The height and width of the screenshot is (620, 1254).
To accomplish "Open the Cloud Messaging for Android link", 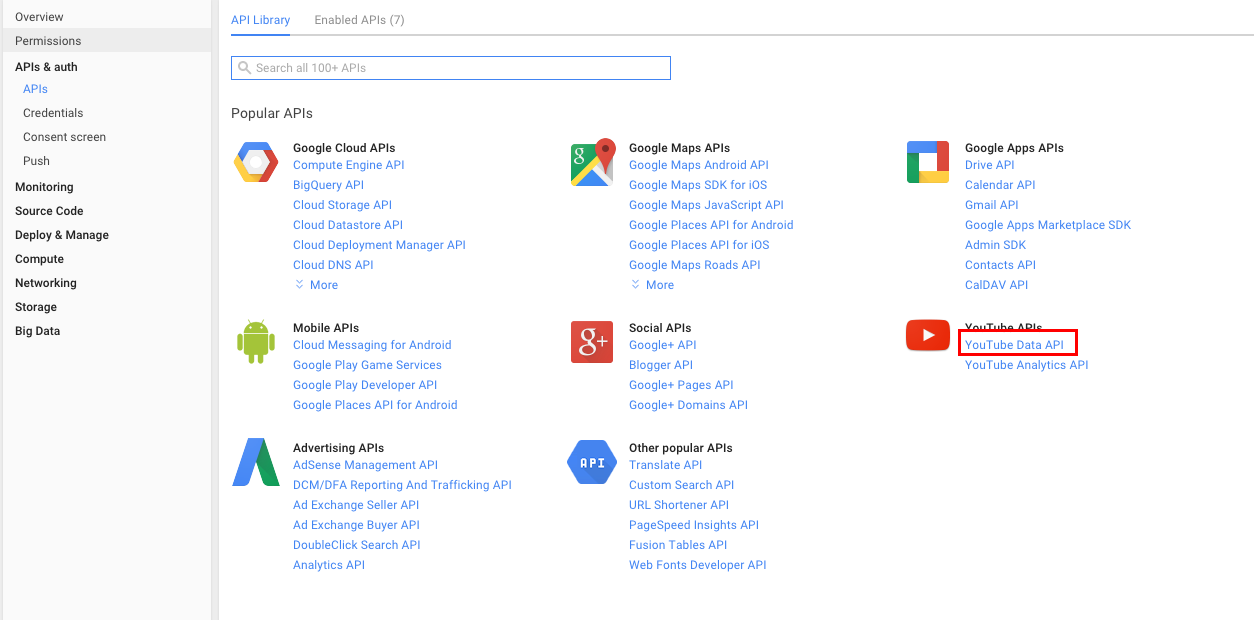I will click(x=372, y=345).
